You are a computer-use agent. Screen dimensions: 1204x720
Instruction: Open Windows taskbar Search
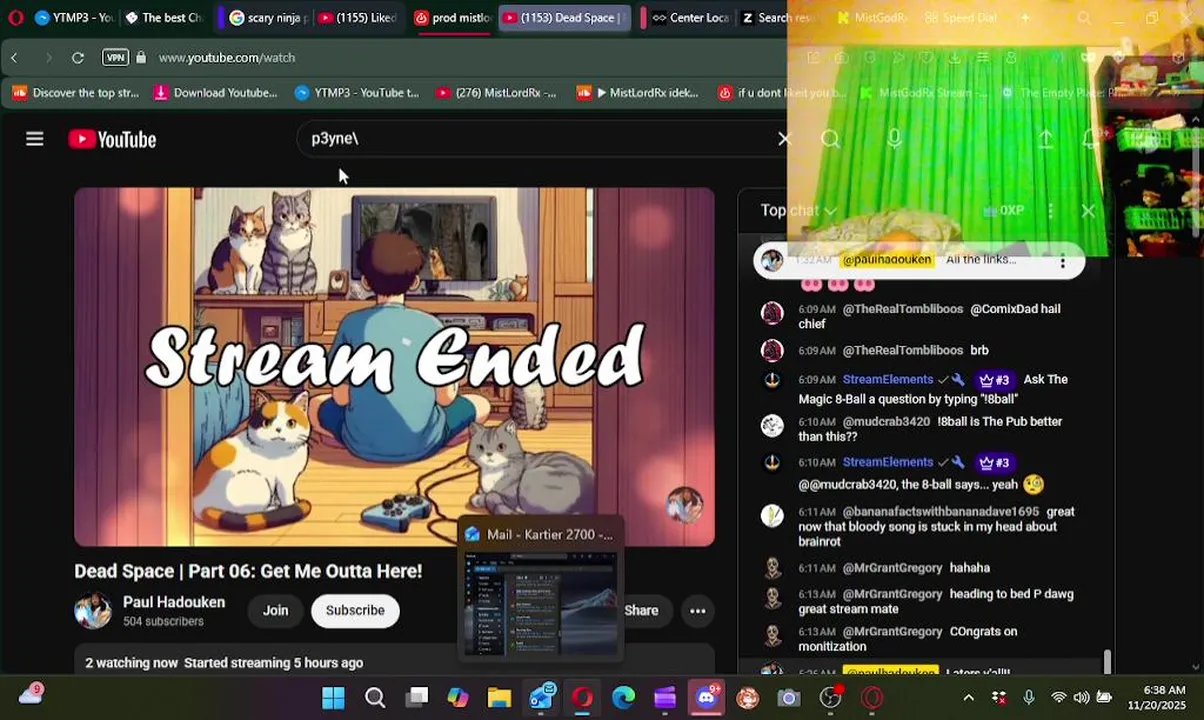coord(375,697)
